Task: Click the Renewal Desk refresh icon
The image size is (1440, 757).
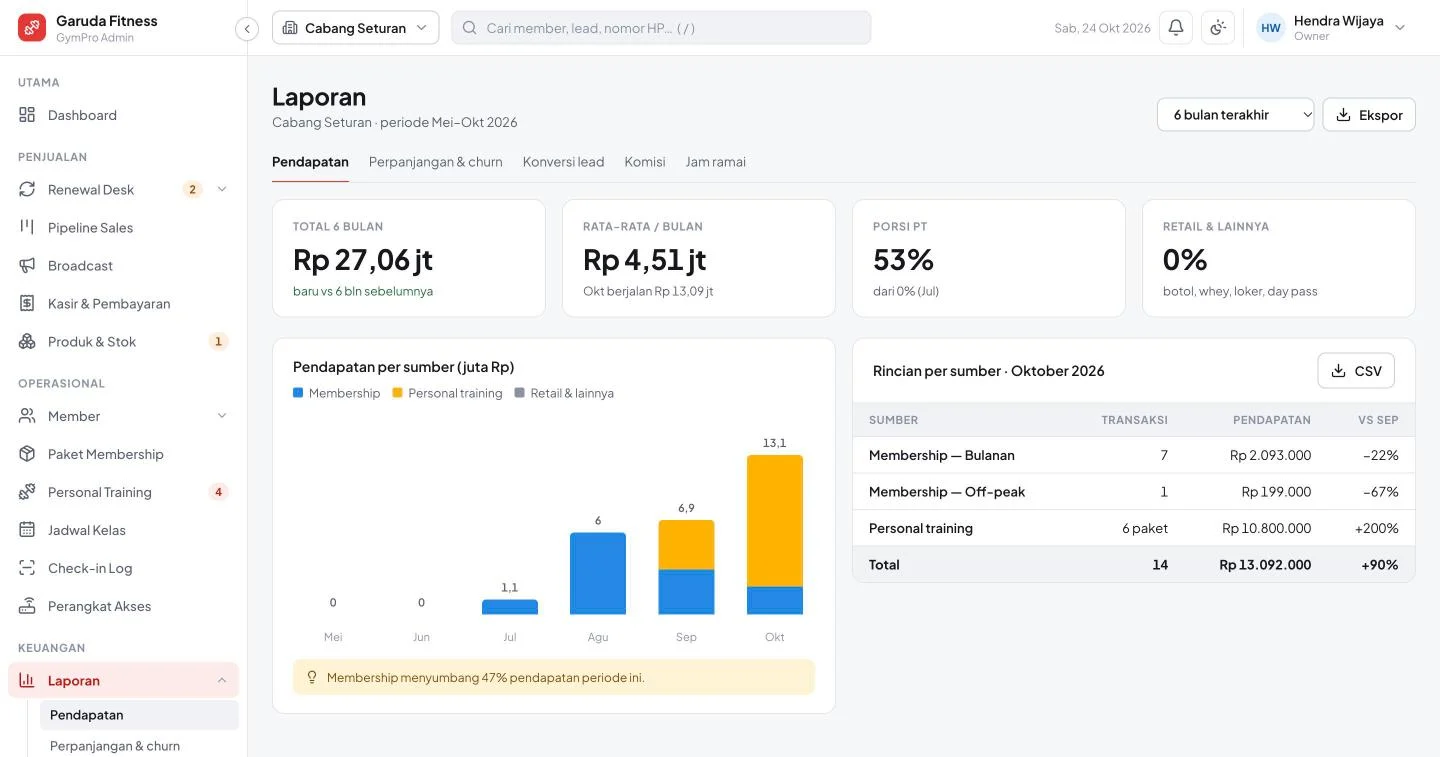Action: coord(27,190)
